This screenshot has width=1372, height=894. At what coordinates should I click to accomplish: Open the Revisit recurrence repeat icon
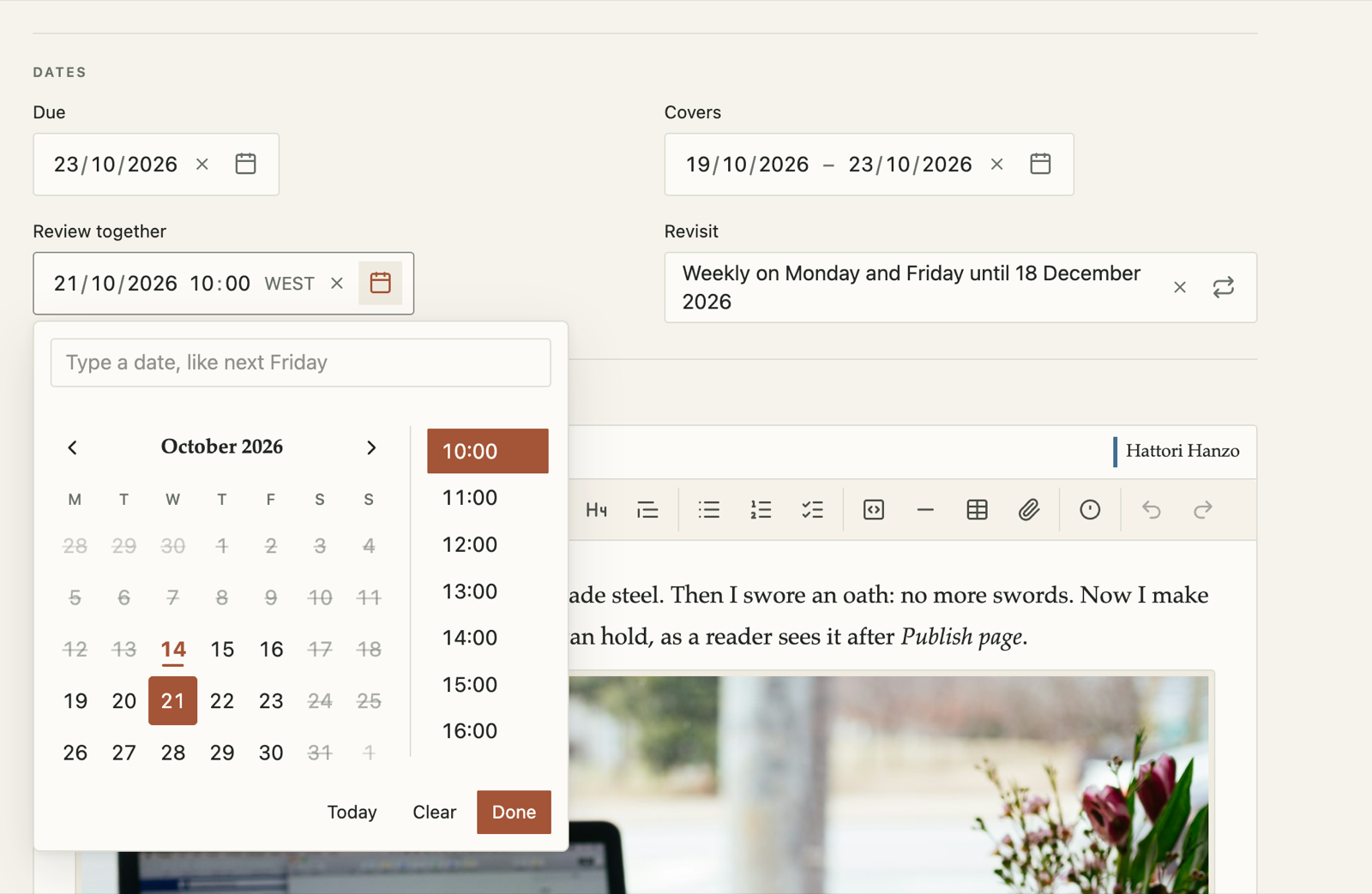point(1224,287)
